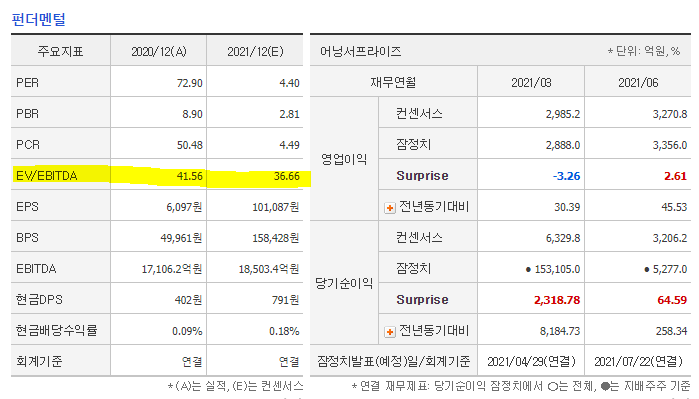Viewport: 699px width, 399px height.
Task: Click PCR value 50.48
Action: (x=189, y=145)
